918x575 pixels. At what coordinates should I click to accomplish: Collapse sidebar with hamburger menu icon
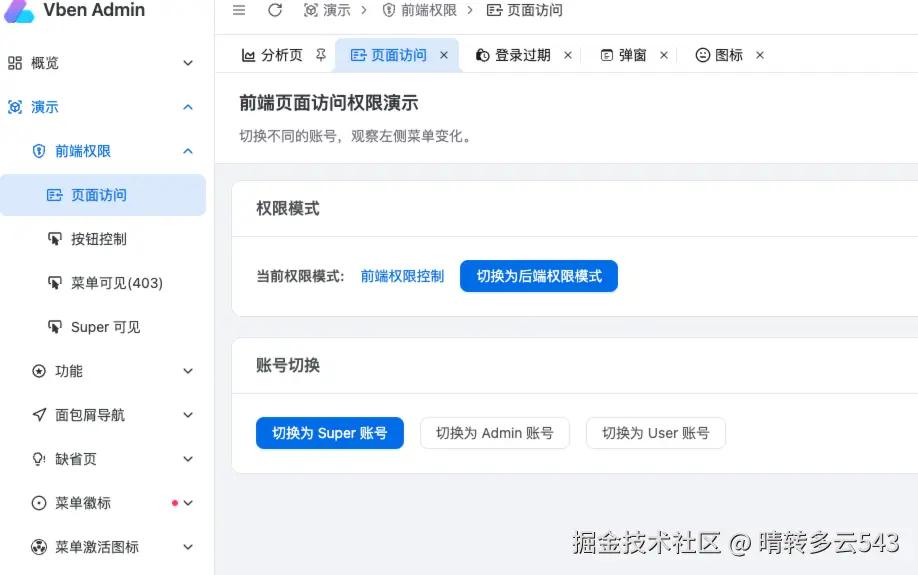point(239,10)
